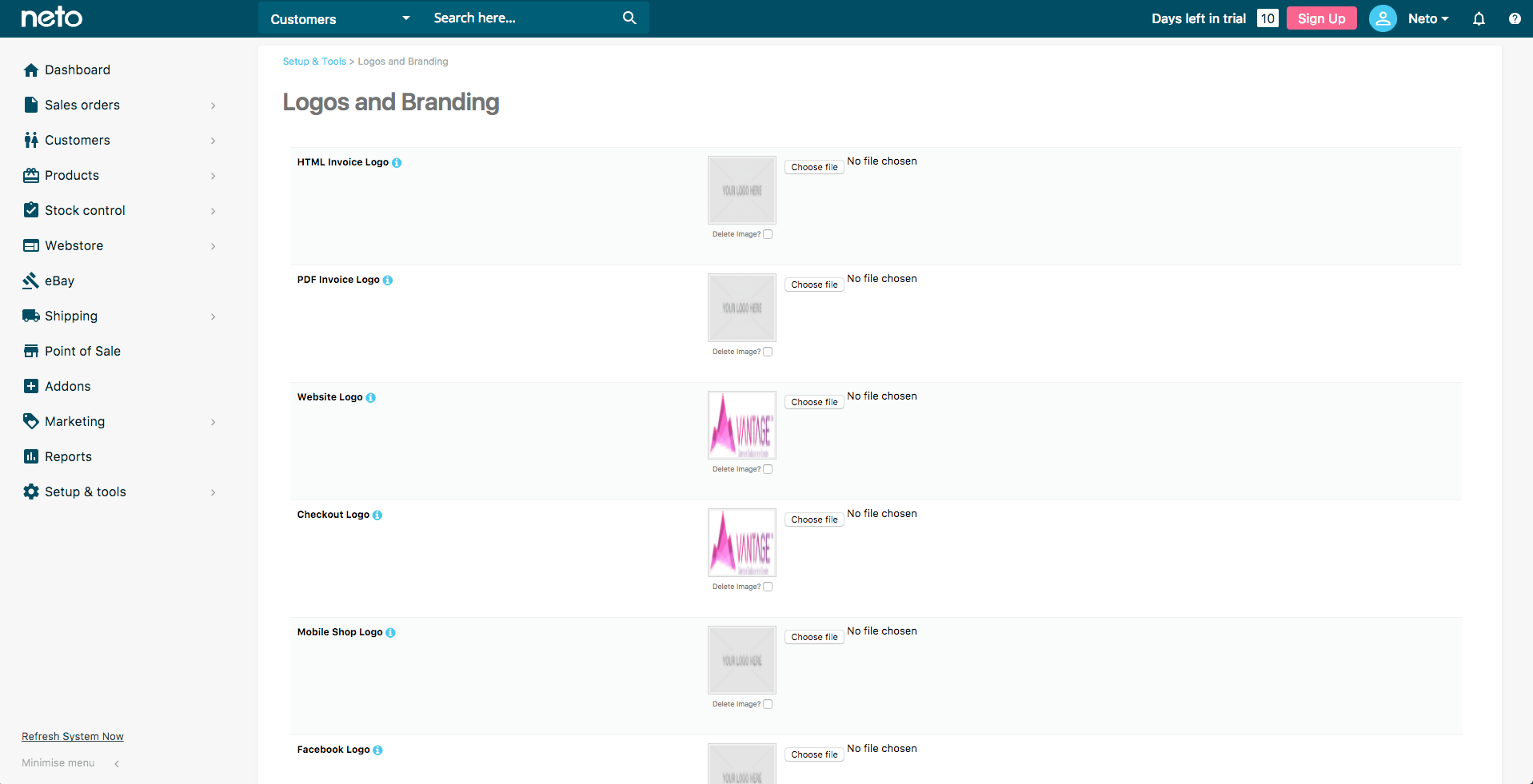
Task: Show info for Facebook Logo
Action: coord(378,750)
